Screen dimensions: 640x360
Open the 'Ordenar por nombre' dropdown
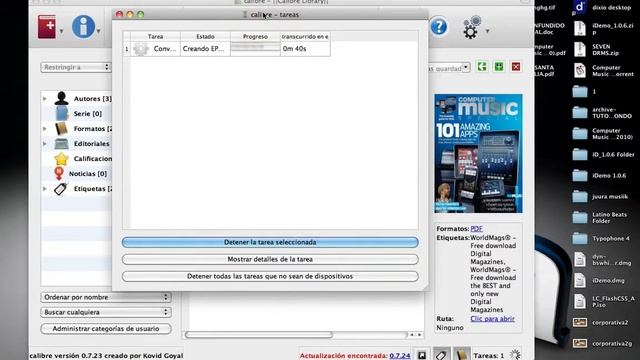click(106, 297)
